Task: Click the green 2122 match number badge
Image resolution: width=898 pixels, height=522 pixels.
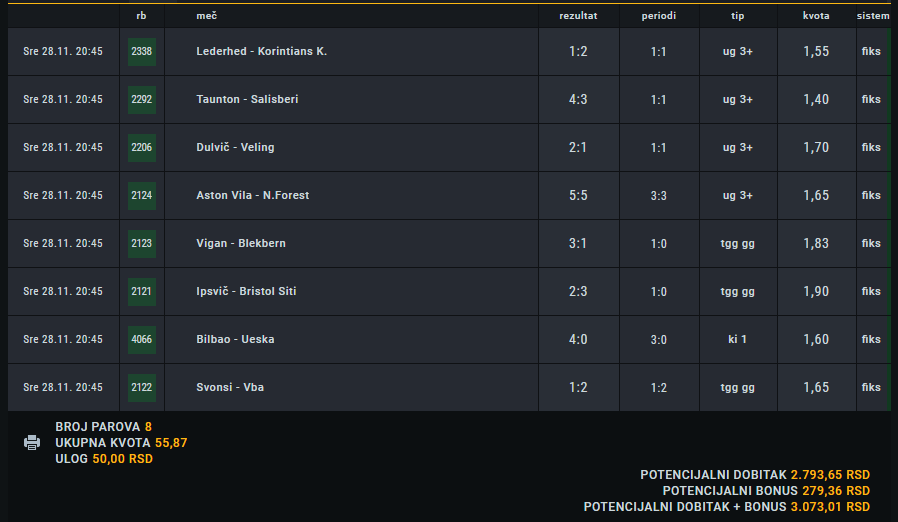Action: tap(141, 387)
